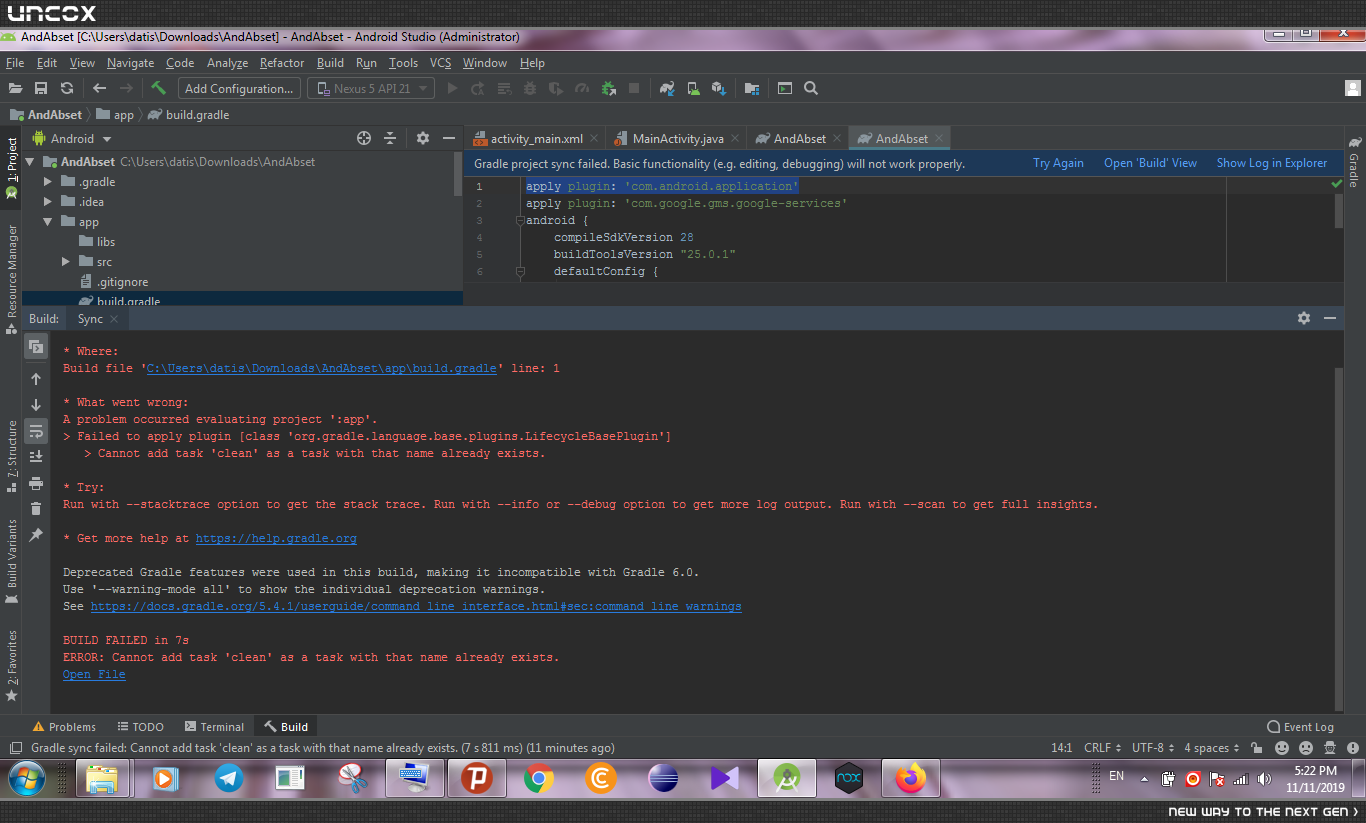1366x823 pixels.
Task: Open the Problems tool window tab
Action: (64, 727)
